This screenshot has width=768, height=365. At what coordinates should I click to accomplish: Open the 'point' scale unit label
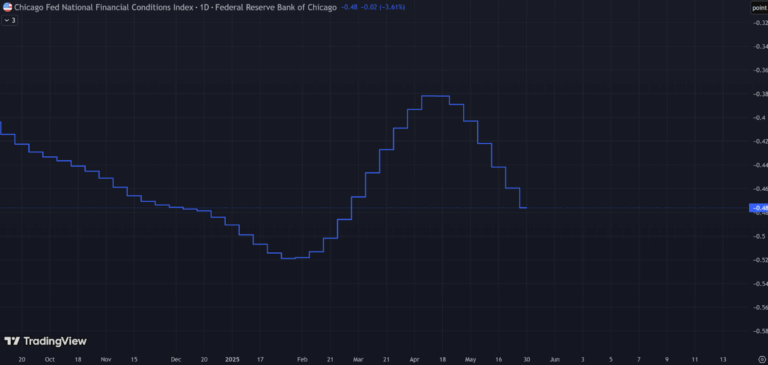(759, 8)
